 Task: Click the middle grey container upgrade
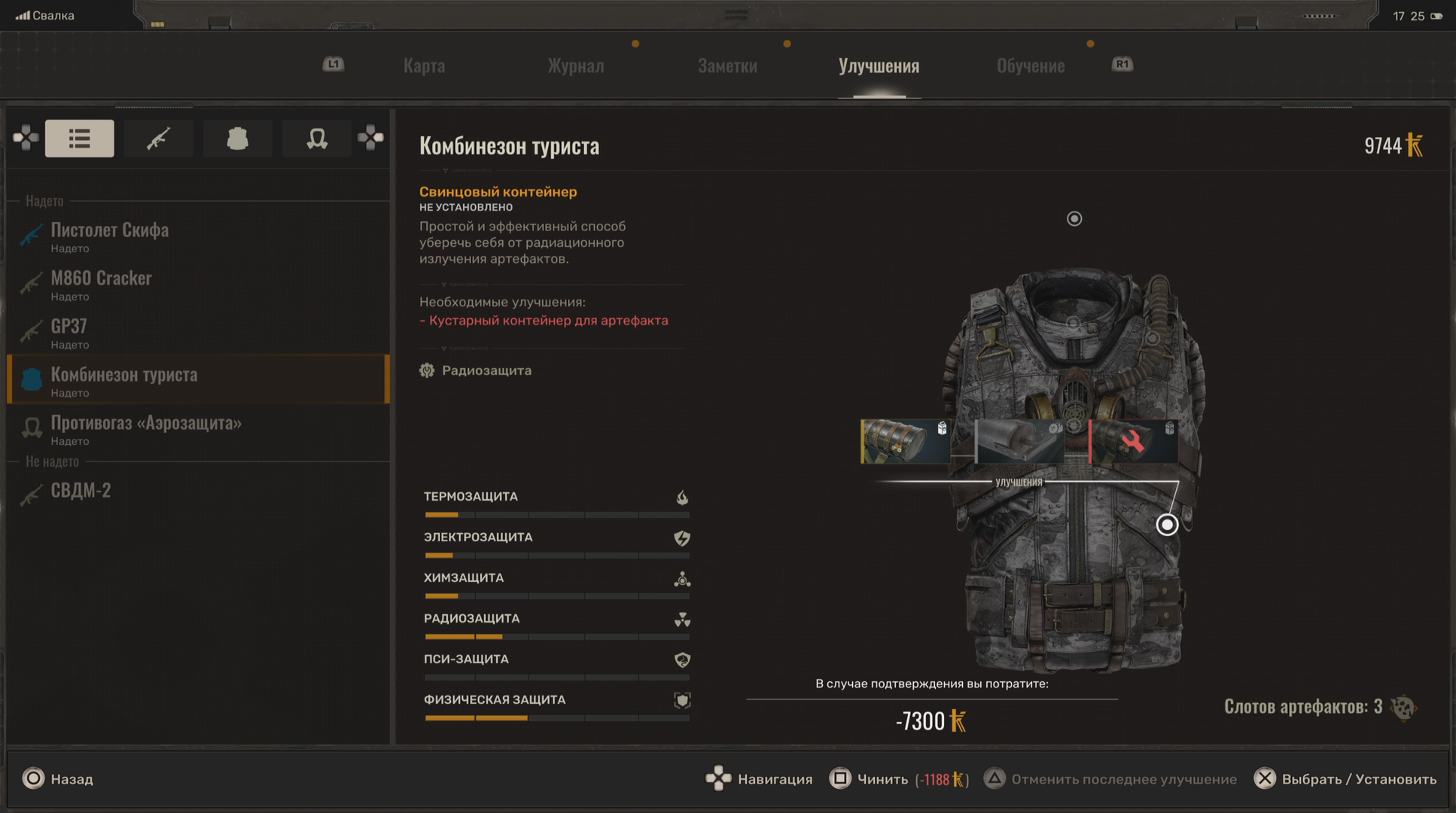[1019, 441]
